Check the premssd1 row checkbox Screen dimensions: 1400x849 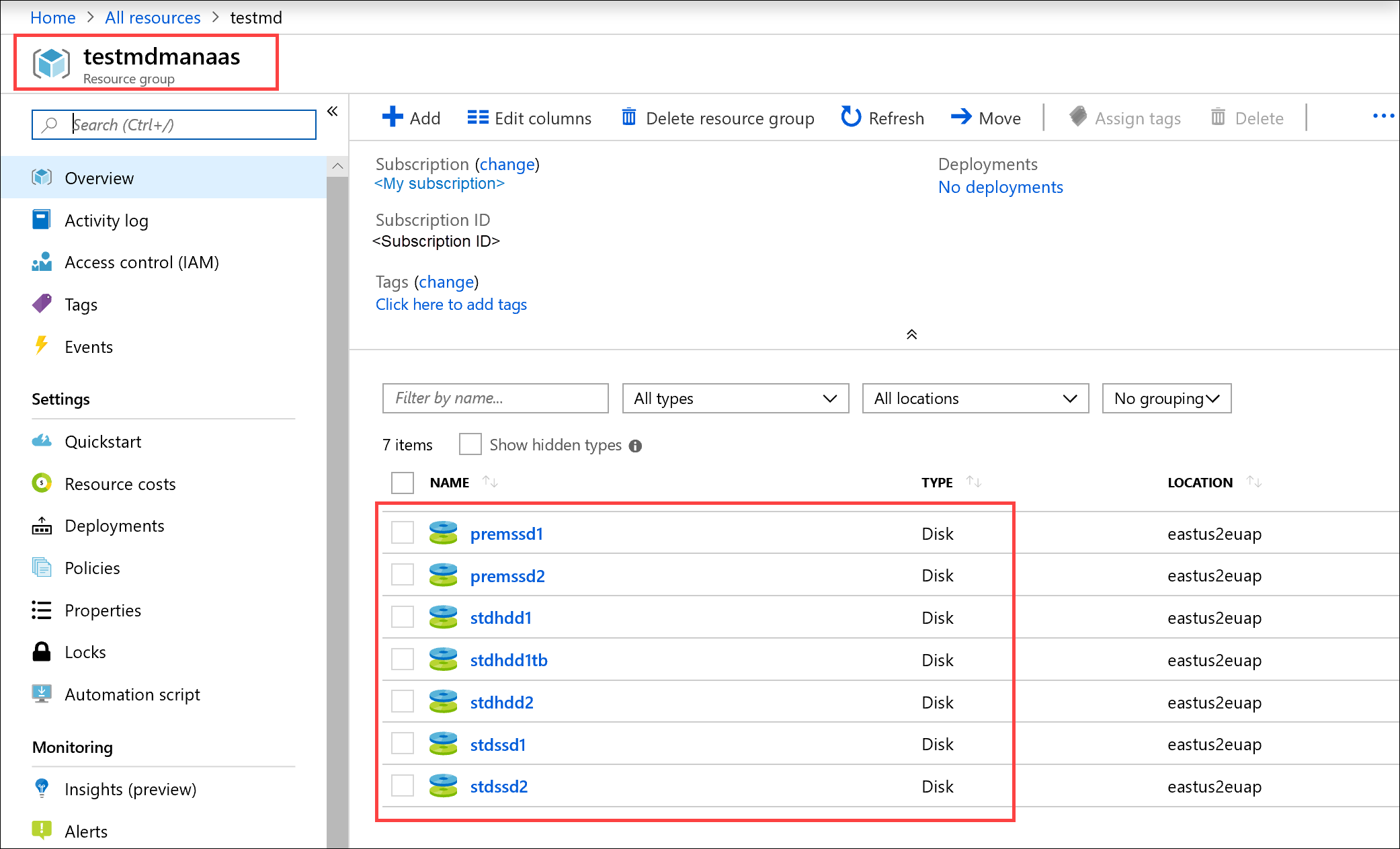coord(403,532)
